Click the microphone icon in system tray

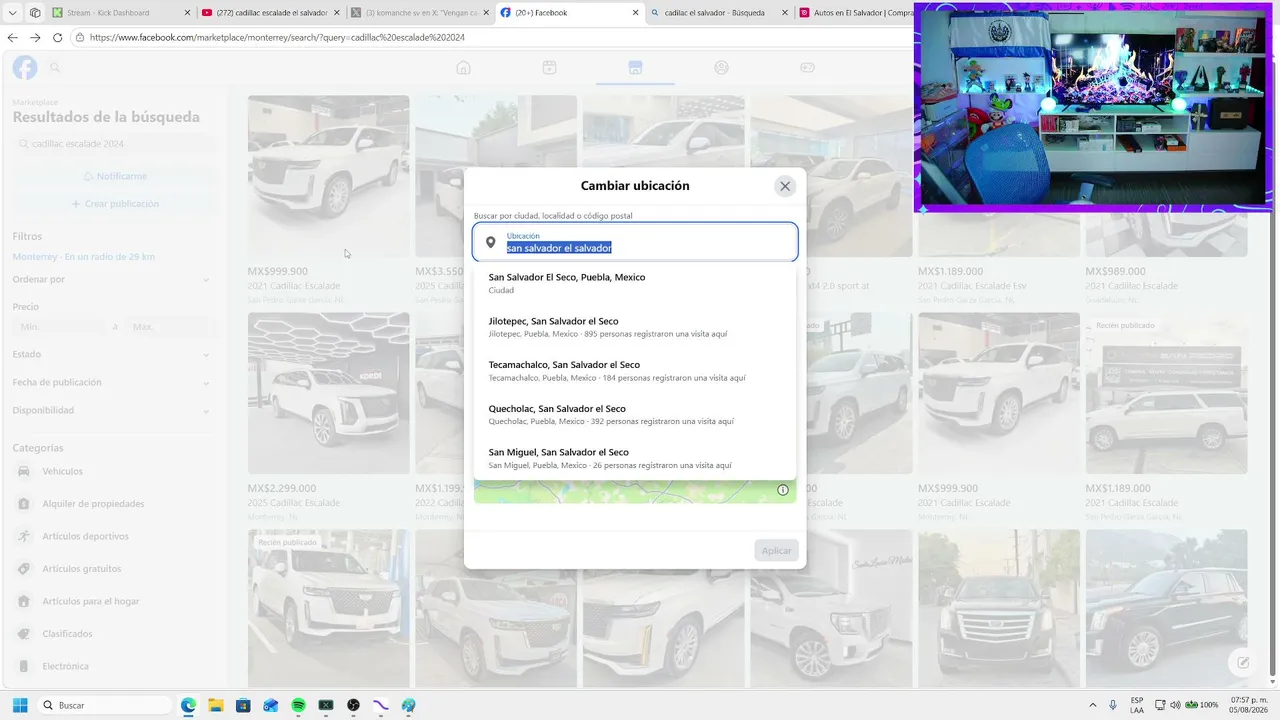click(1113, 705)
